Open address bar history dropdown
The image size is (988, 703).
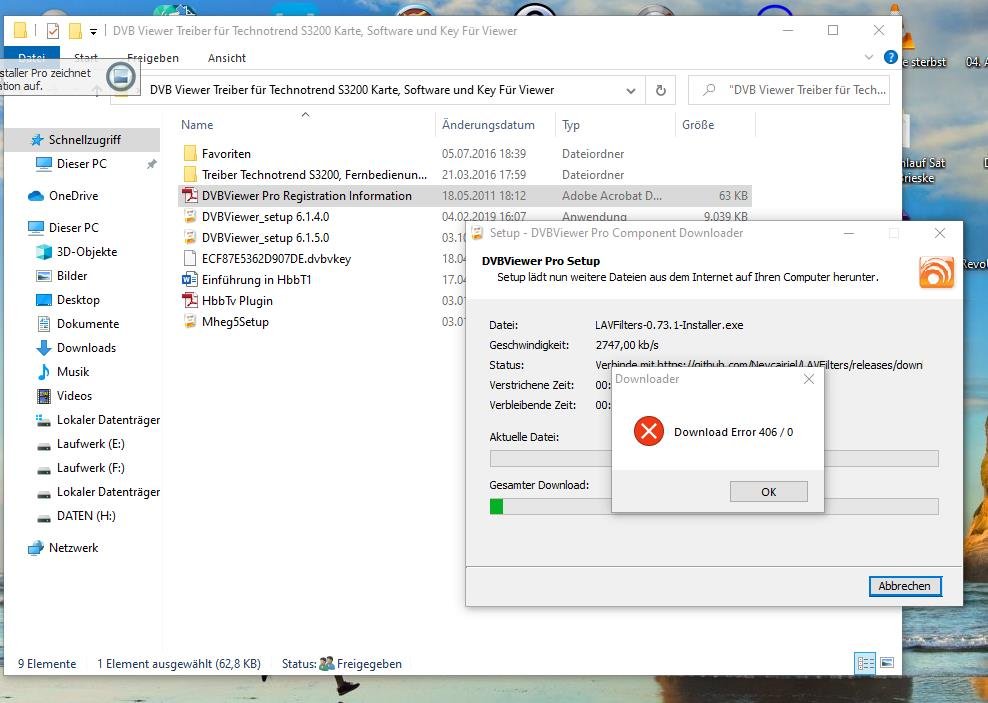tap(631, 91)
